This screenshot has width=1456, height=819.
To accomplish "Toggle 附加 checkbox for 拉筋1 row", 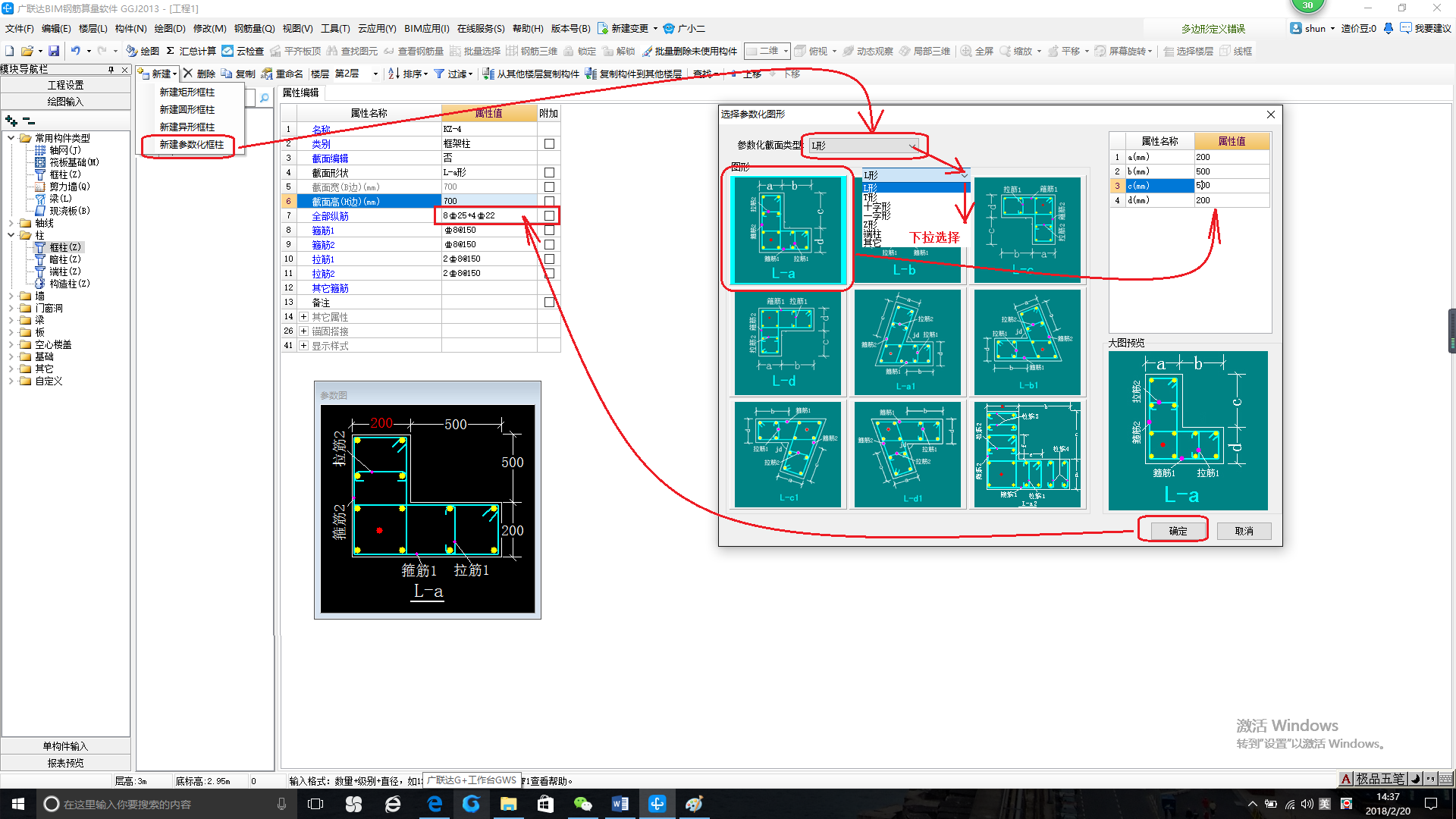I will coord(549,259).
